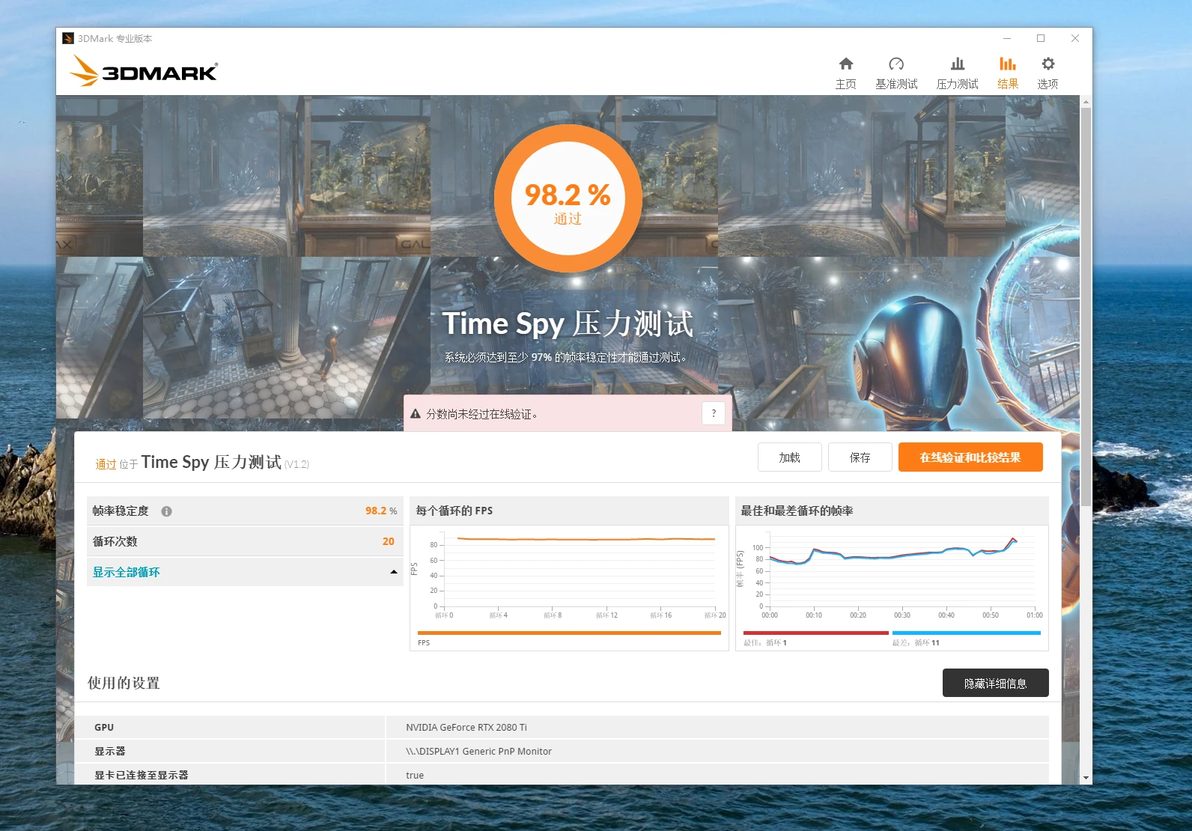Open the 结果 results chart icon
1192x831 pixels.
click(1007, 73)
